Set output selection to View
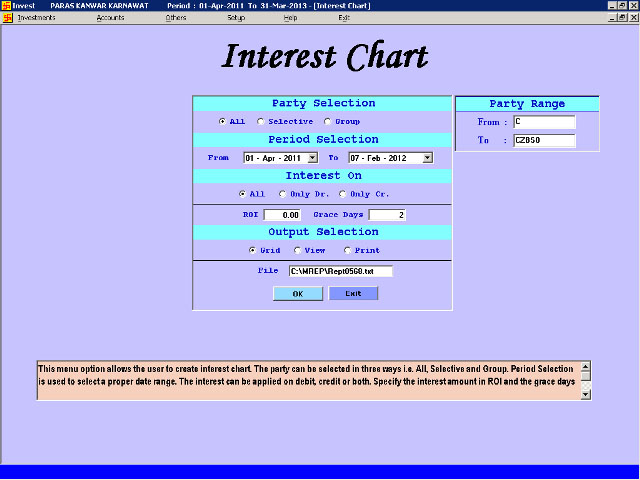The height and width of the screenshot is (480, 640). (296, 250)
